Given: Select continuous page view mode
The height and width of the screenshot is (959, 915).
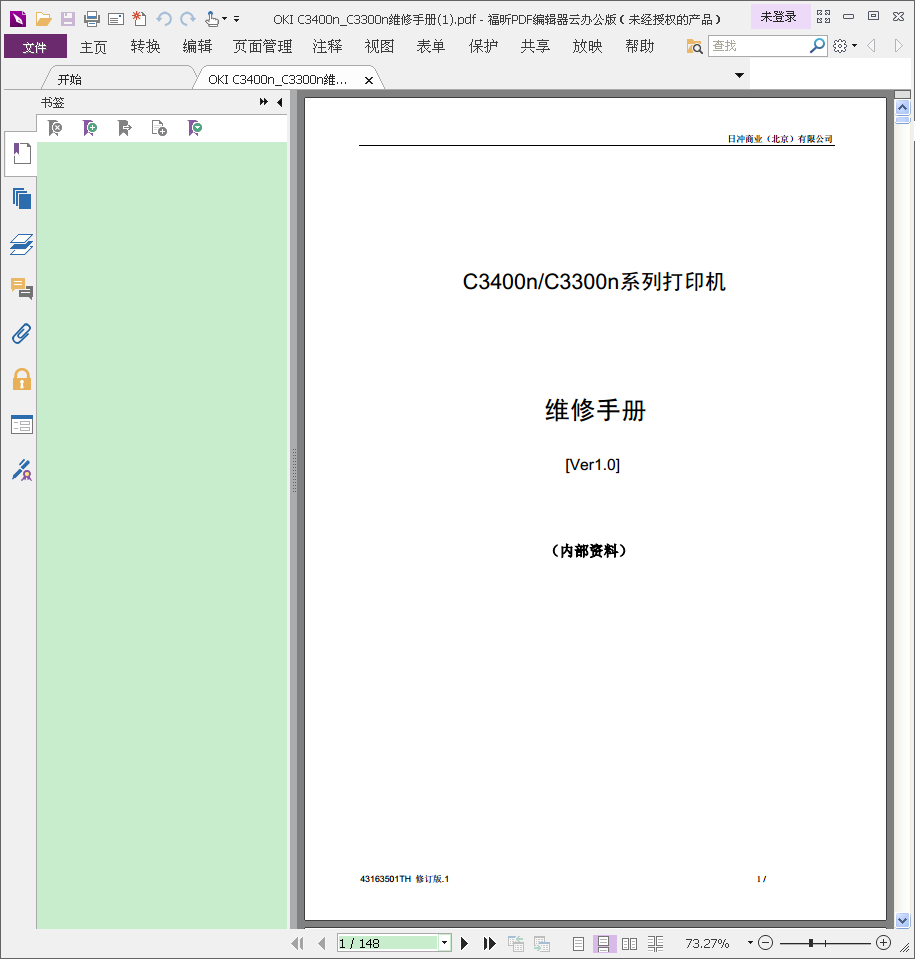Looking at the screenshot, I should tap(604, 944).
